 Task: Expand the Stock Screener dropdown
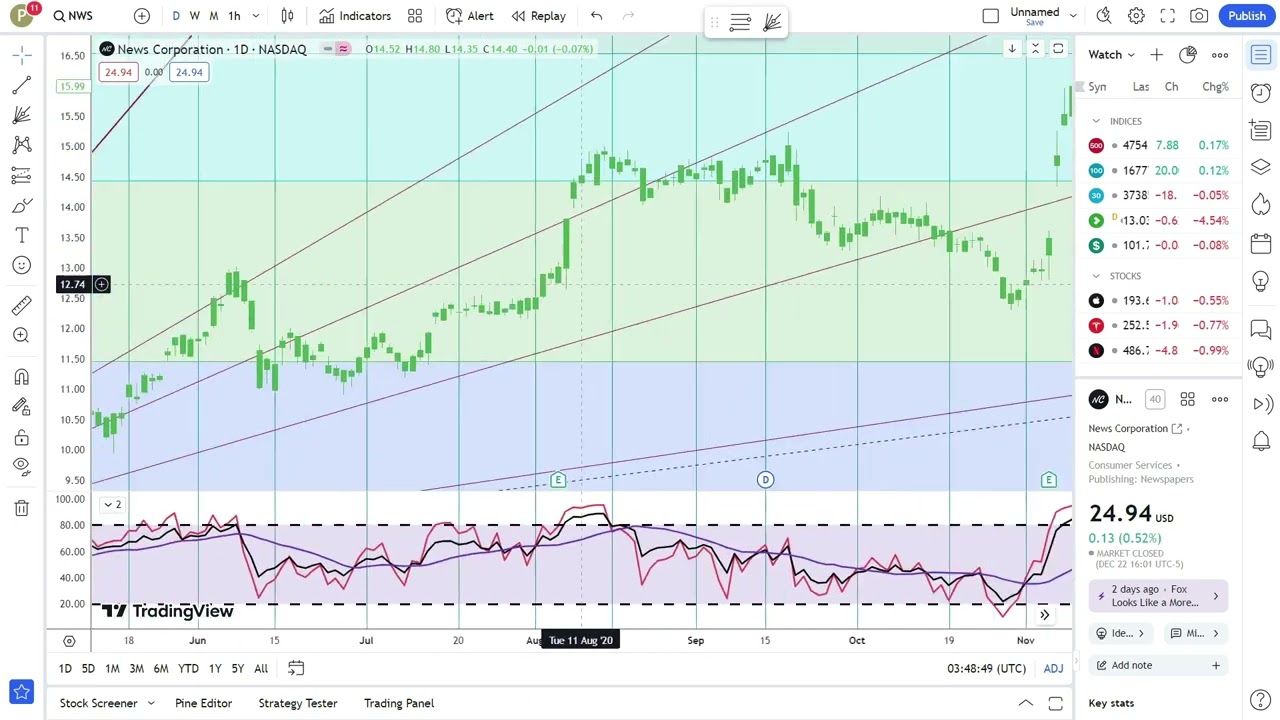[151, 703]
